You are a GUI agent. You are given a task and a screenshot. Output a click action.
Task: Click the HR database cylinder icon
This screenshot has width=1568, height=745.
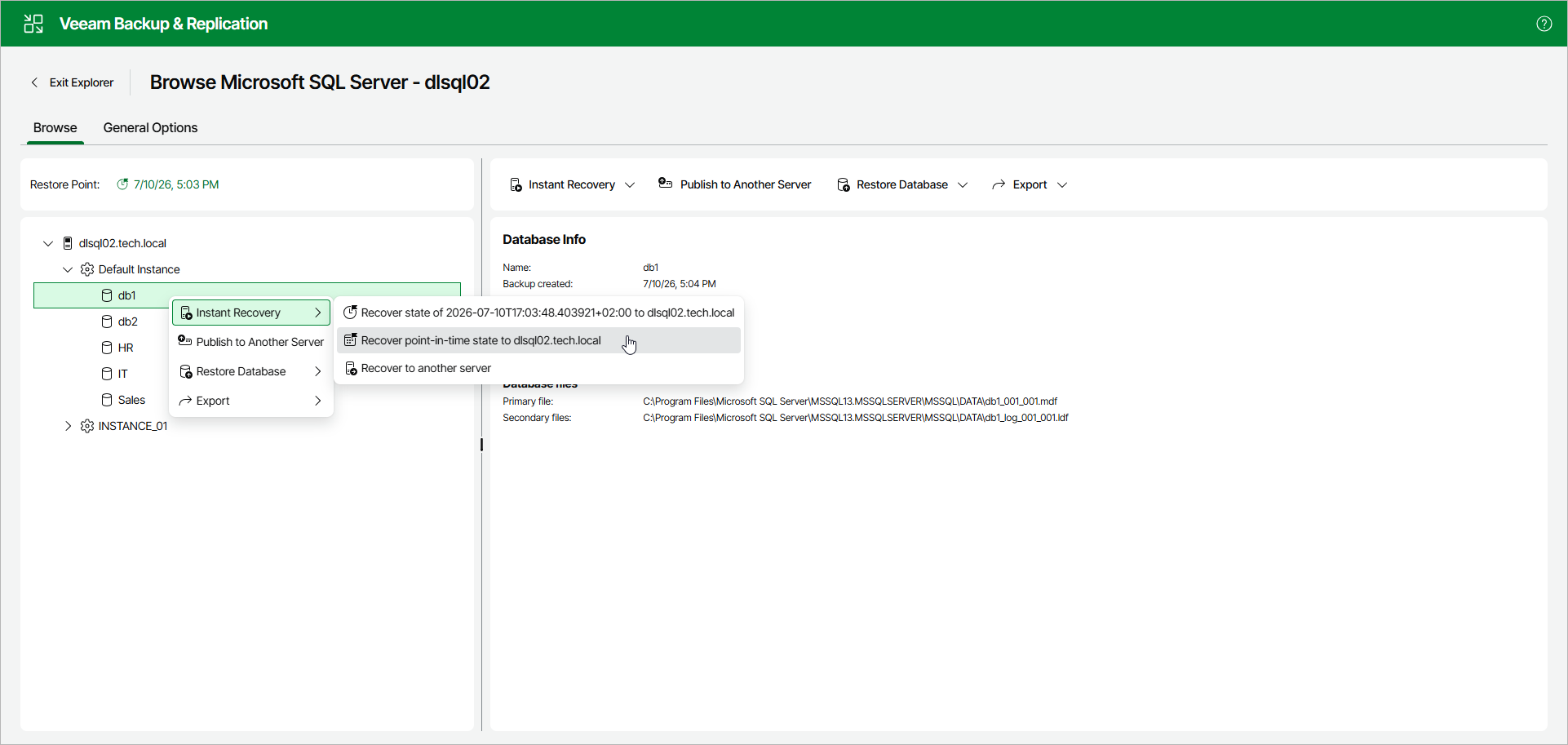[x=107, y=348]
